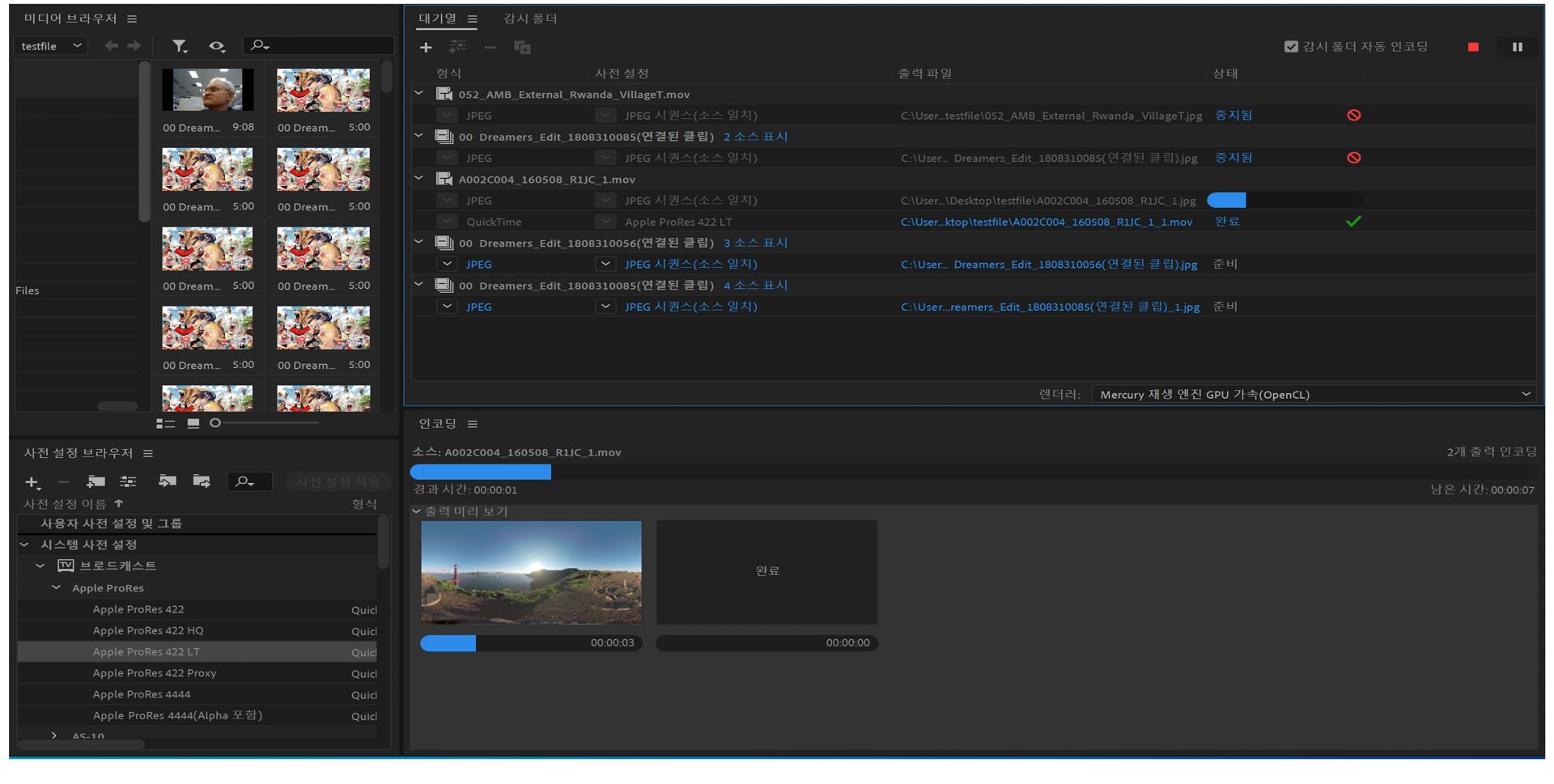Open the 대기열 panel menu

pyautogui.click(x=472, y=19)
